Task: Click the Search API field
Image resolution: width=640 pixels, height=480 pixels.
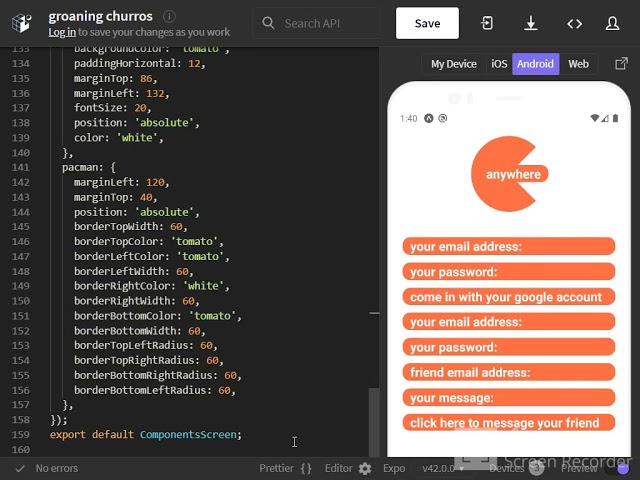Action: [316, 23]
